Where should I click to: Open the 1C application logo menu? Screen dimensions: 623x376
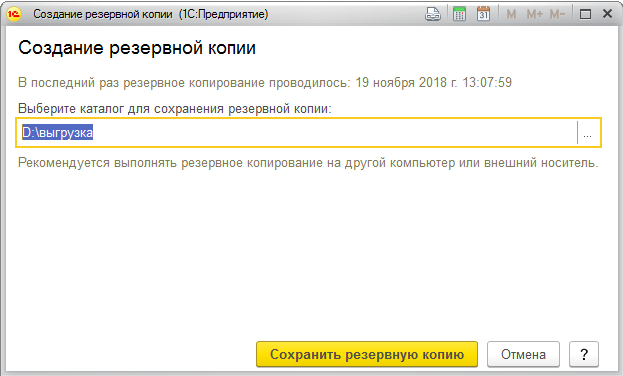14,14
